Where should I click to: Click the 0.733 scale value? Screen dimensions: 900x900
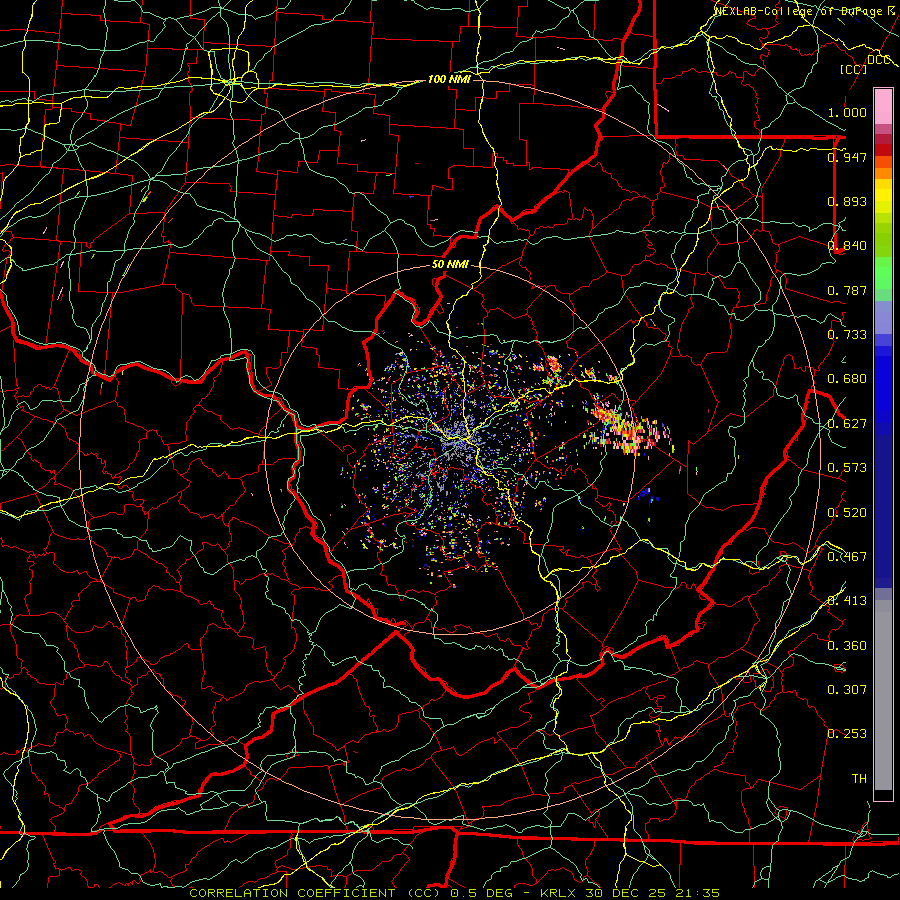[x=847, y=335]
